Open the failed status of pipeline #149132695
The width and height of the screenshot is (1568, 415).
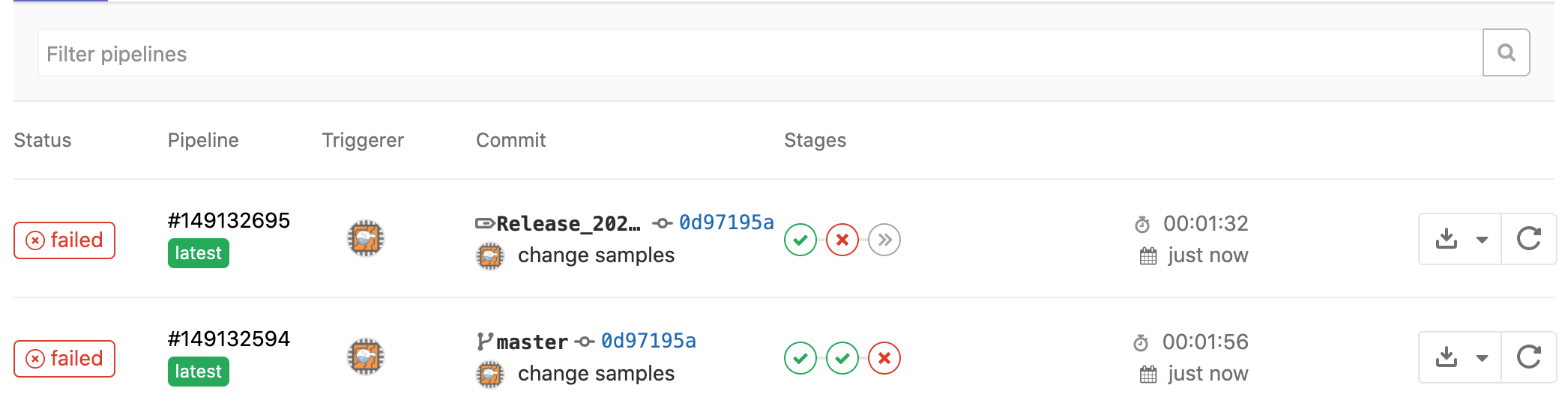click(64, 240)
